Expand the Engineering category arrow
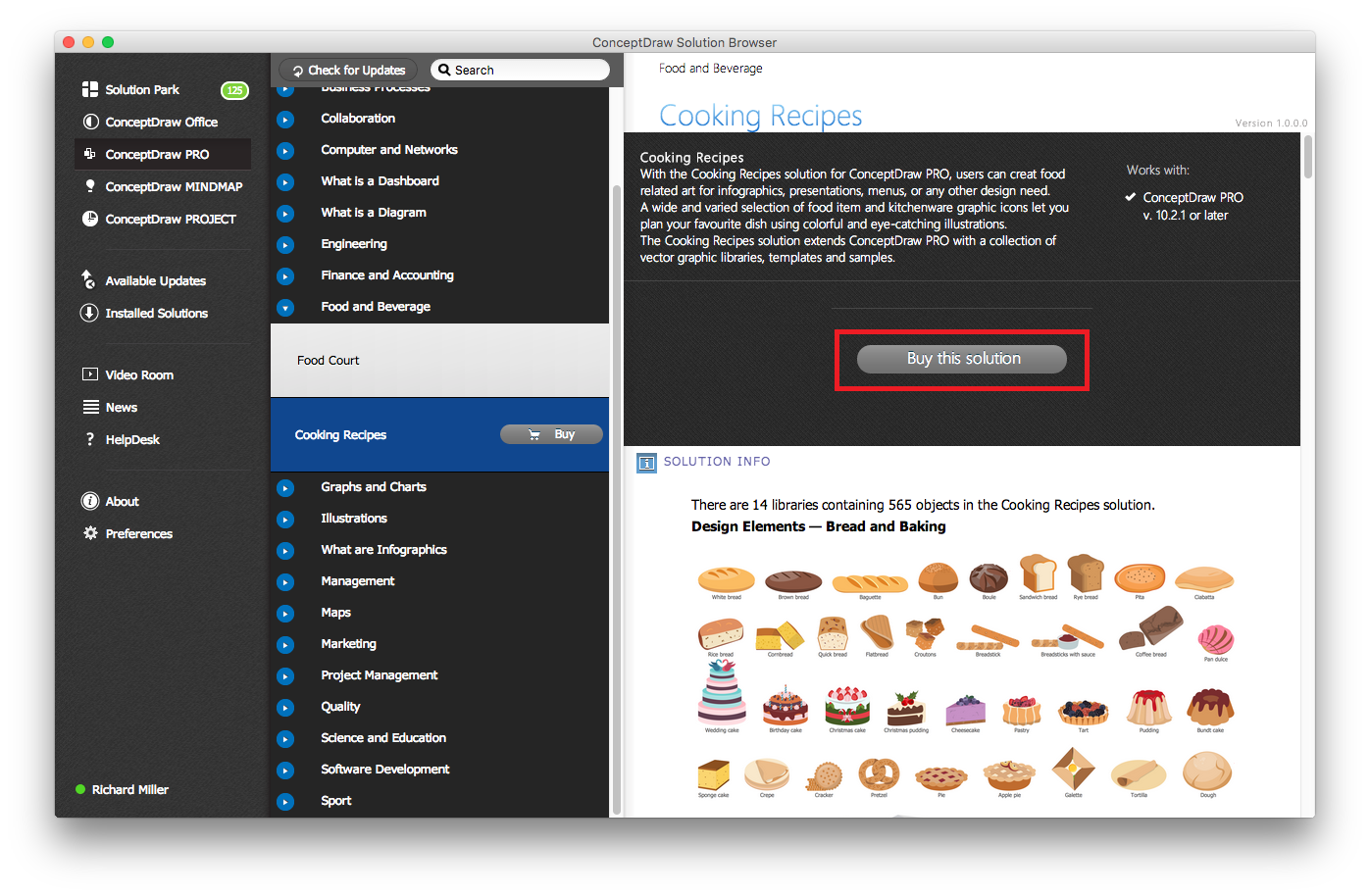This screenshot has width=1370, height=896. point(285,245)
